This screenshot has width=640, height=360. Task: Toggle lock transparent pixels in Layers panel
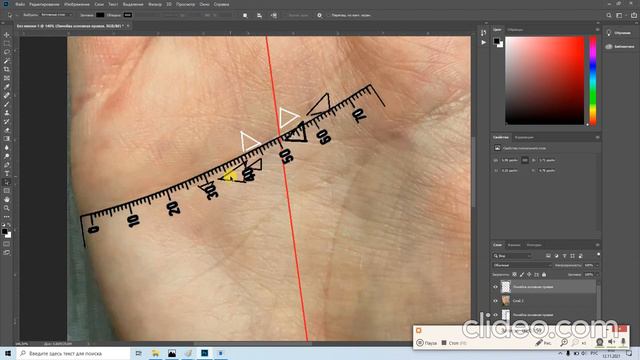pyautogui.click(x=514, y=275)
